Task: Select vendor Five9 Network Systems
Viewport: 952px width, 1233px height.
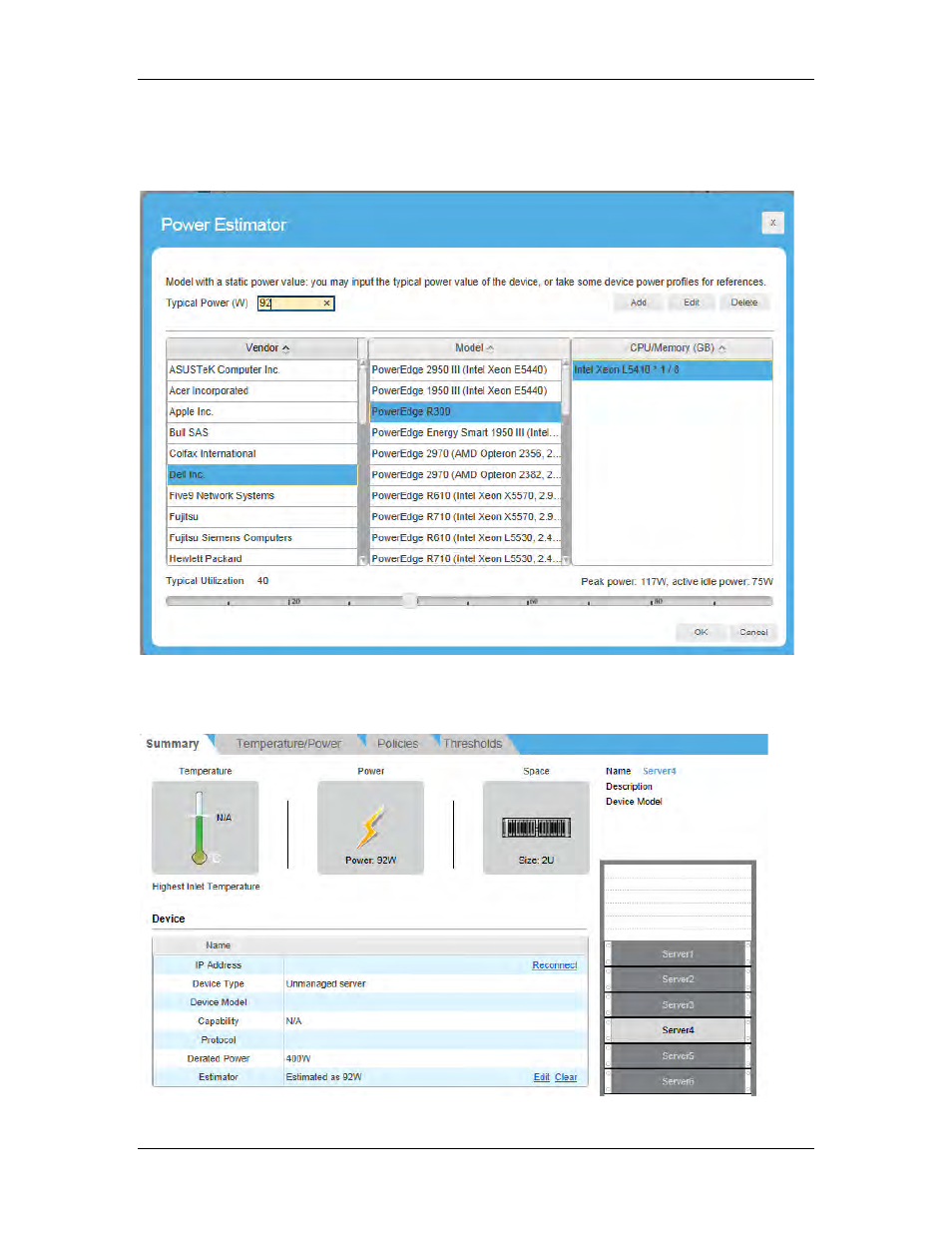Action: coord(261,496)
